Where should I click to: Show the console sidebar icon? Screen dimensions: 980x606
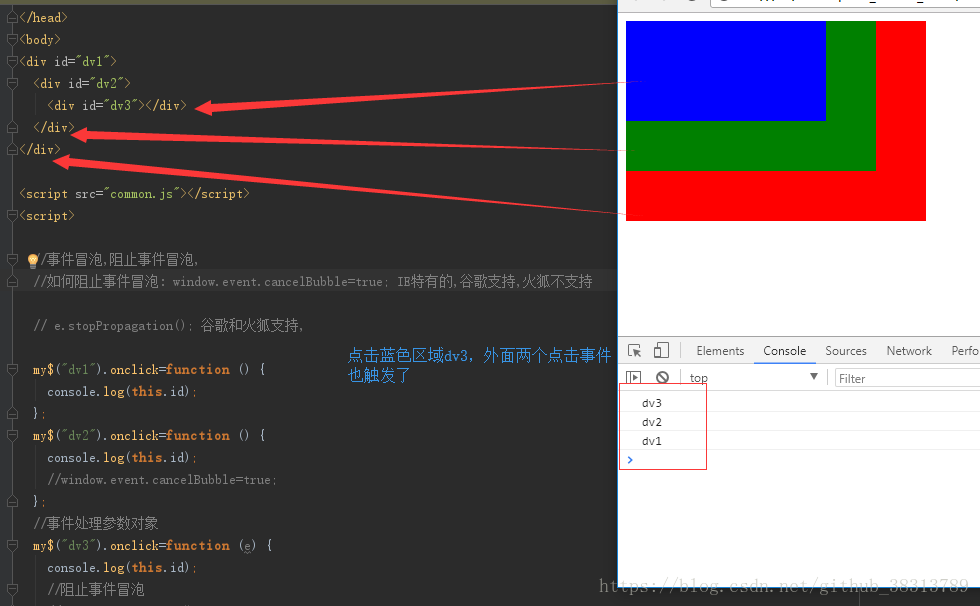633,377
